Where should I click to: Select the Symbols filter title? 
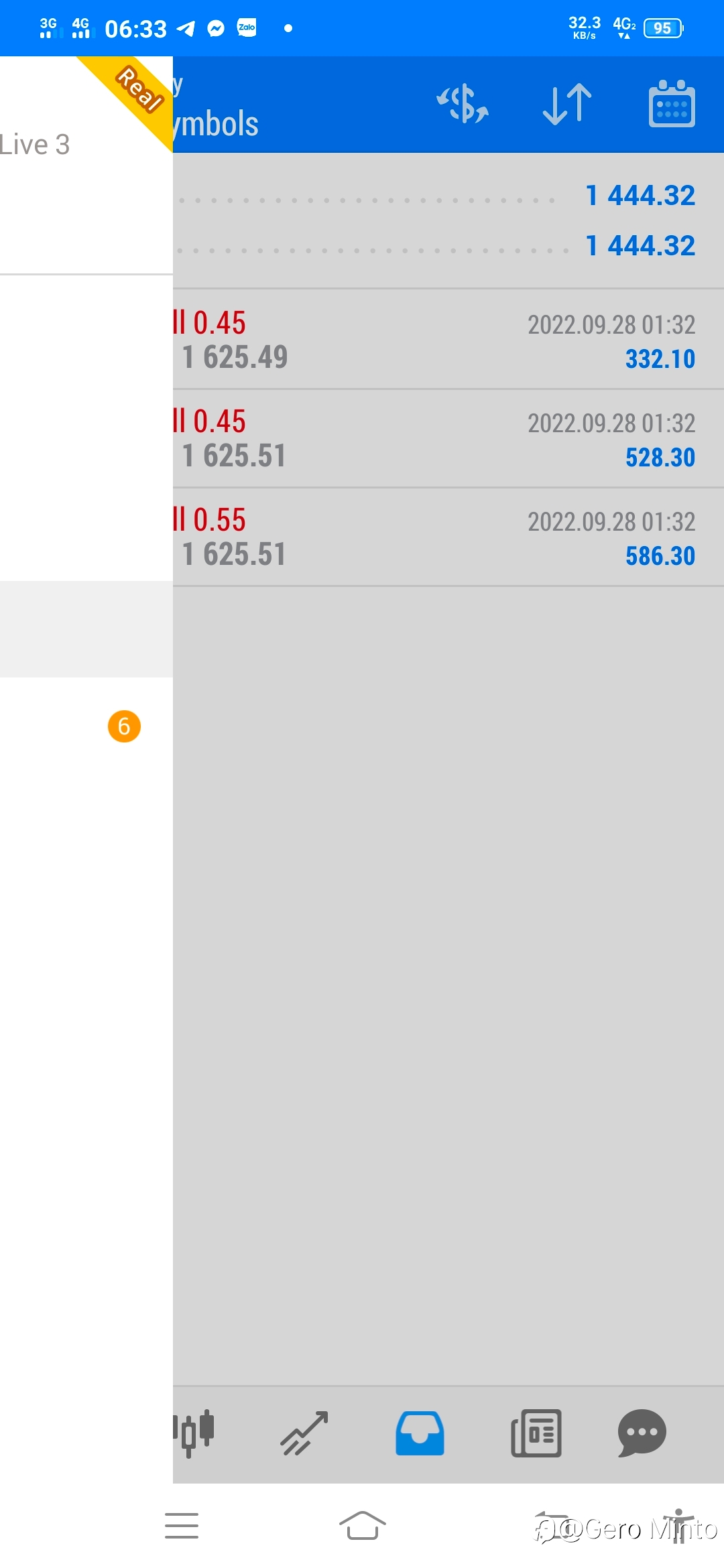point(215,124)
